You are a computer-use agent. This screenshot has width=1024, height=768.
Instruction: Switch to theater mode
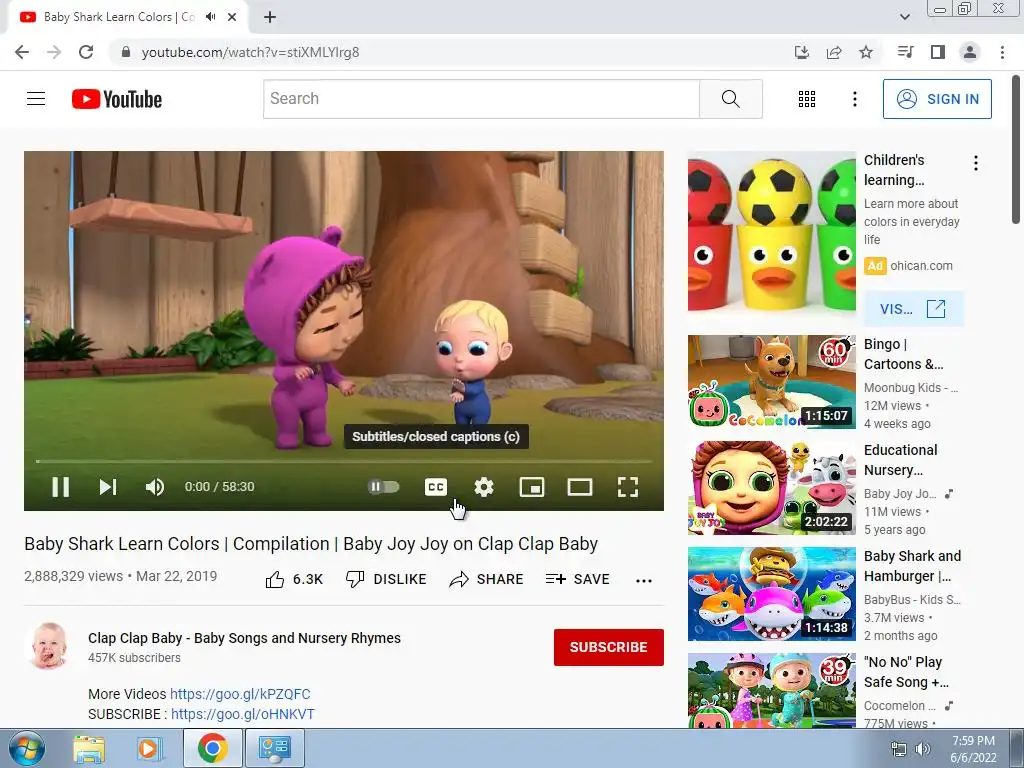580,487
